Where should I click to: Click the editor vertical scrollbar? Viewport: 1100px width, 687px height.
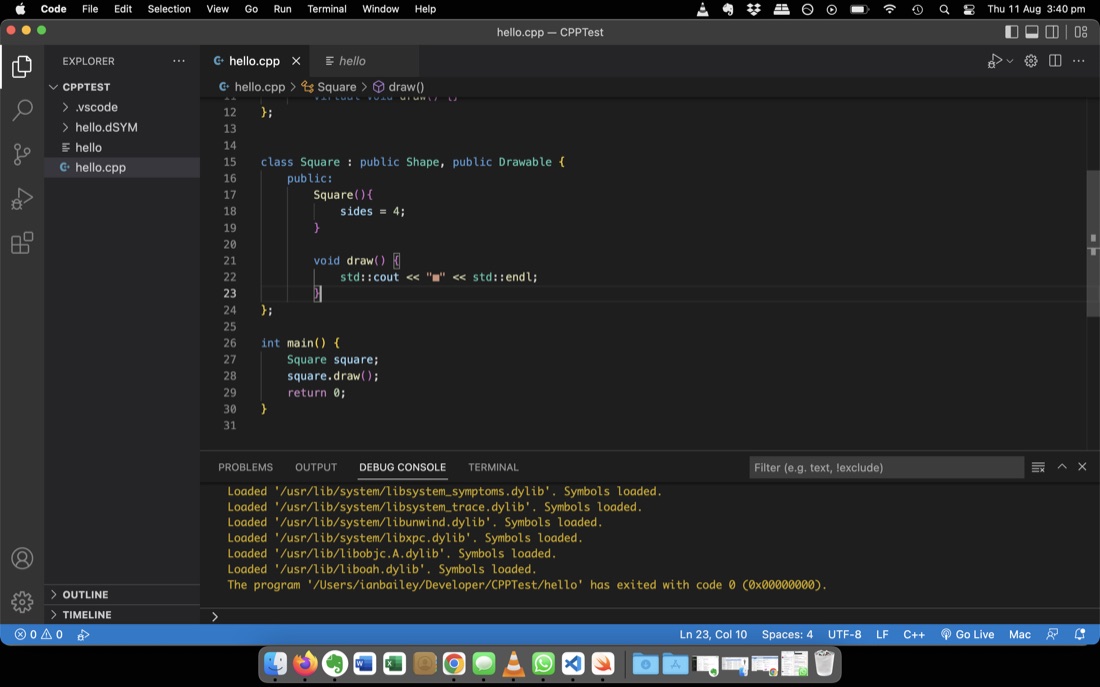coord(1093,243)
